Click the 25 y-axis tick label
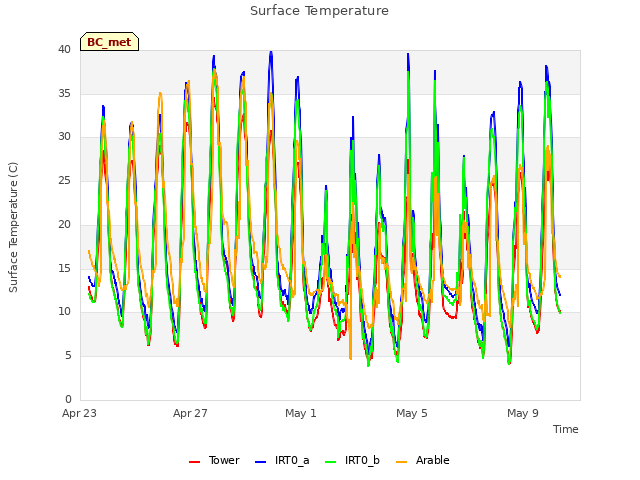The height and width of the screenshot is (480, 640). [x=64, y=180]
